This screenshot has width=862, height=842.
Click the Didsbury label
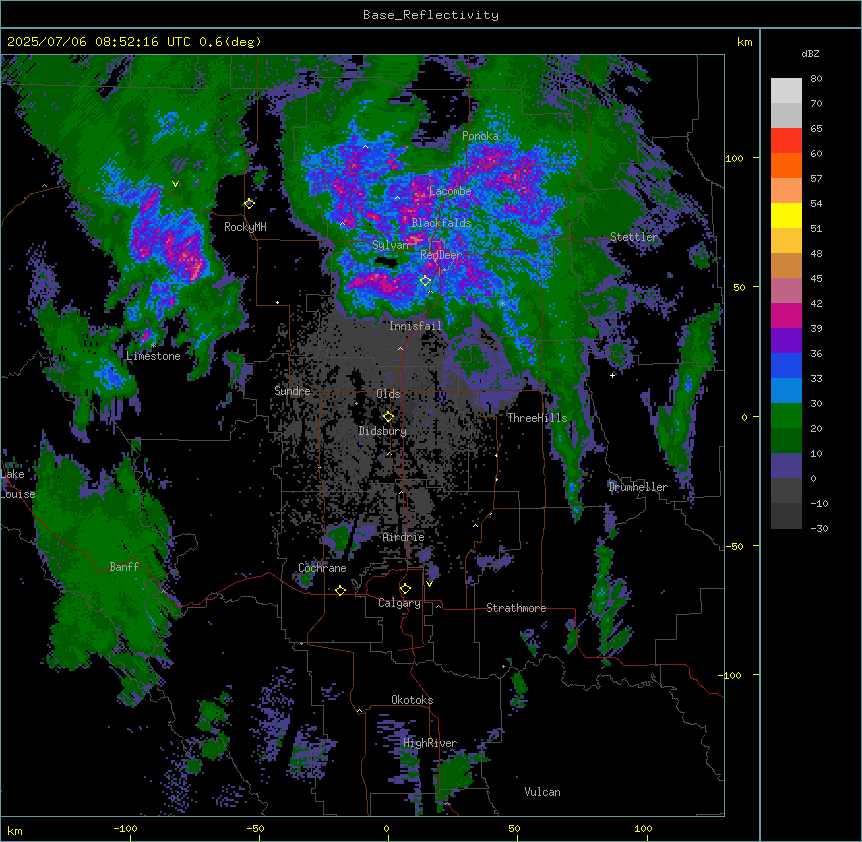383,431
